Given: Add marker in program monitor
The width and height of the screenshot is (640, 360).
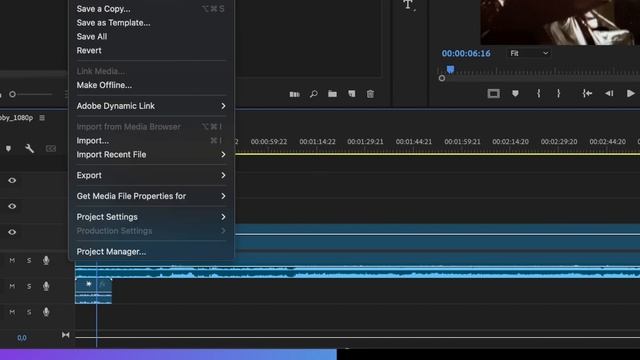Looking at the screenshot, I should pos(515,94).
